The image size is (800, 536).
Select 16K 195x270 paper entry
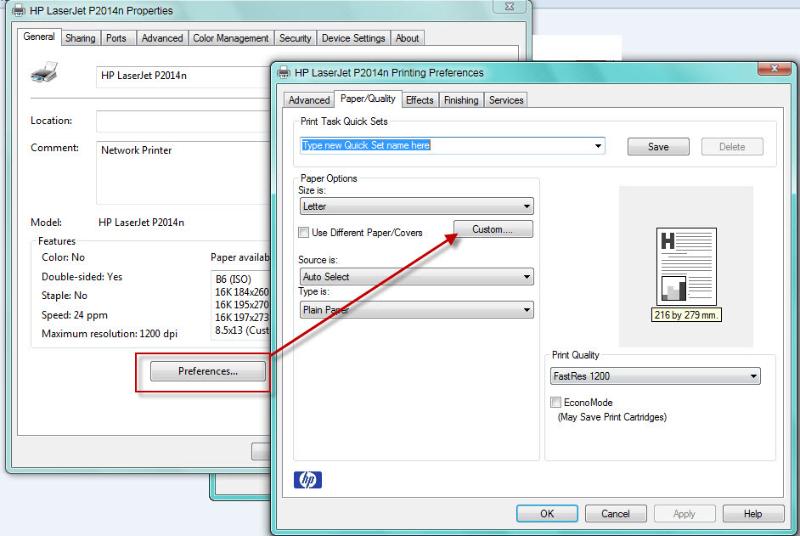pyautogui.click(x=242, y=304)
